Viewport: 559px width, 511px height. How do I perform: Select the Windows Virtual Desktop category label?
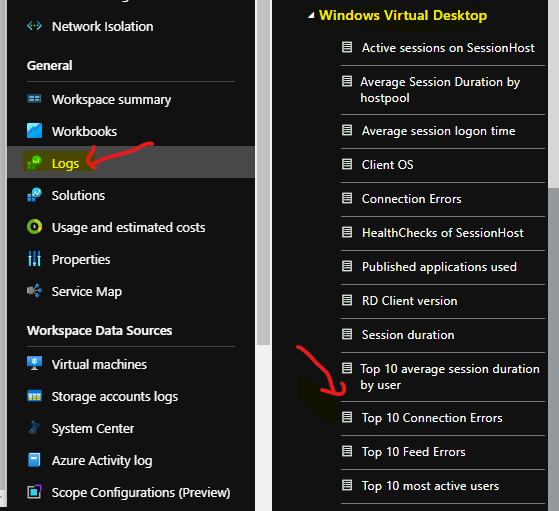click(403, 15)
